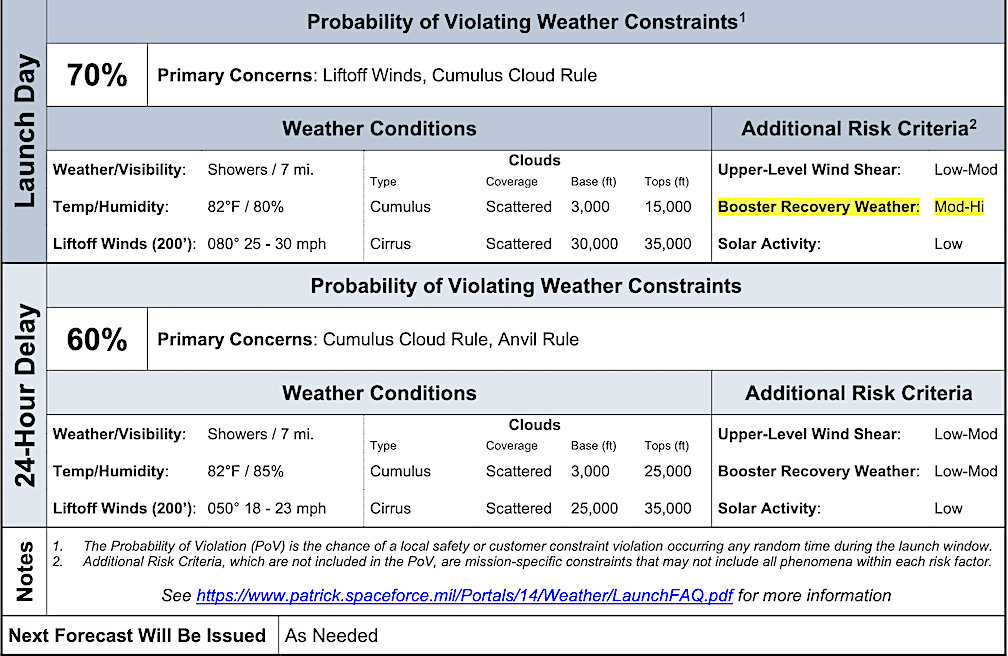The height and width of the screenshot is (656, 1008).
Task: Open the LaunchFAQ.pdf hyperlink in the notes
Action: tap(464, 596)
